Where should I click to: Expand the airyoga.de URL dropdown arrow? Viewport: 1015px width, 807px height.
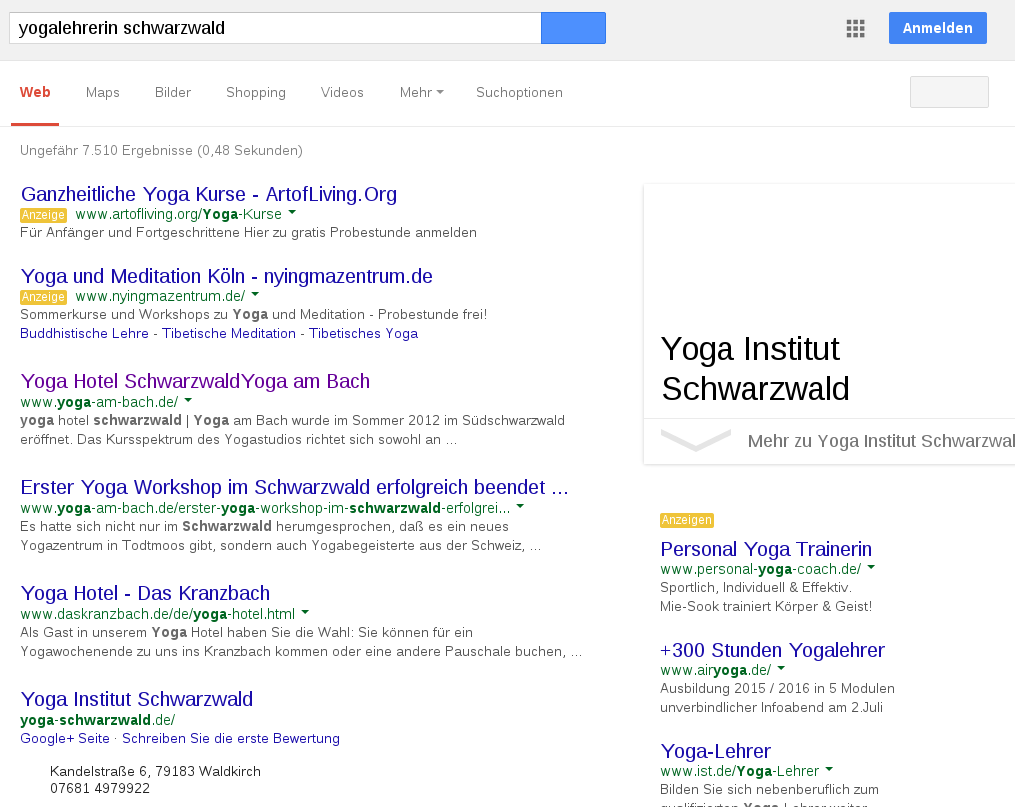[x=781, y=669]
